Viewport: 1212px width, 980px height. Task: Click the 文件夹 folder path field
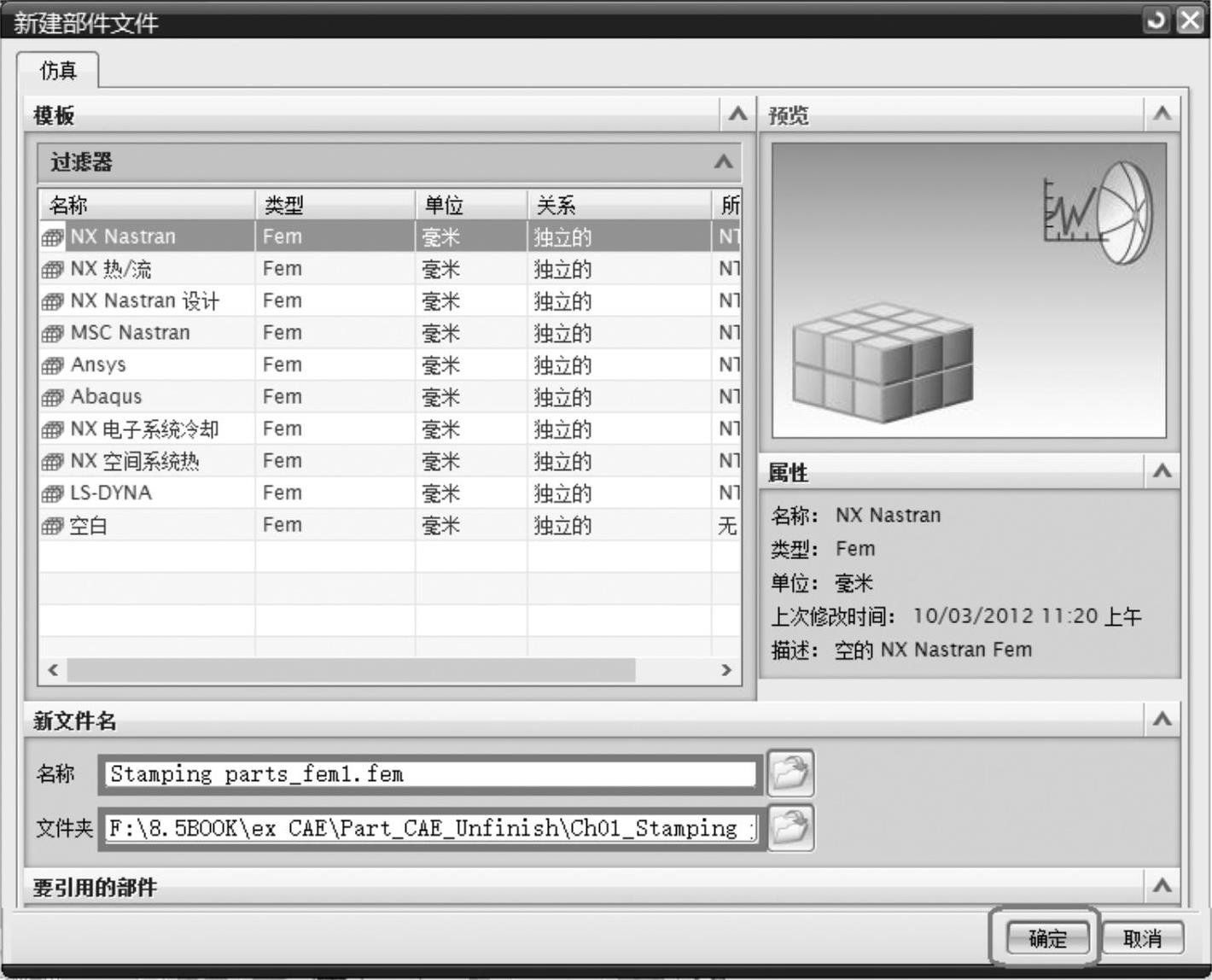(x=431, y=828)
